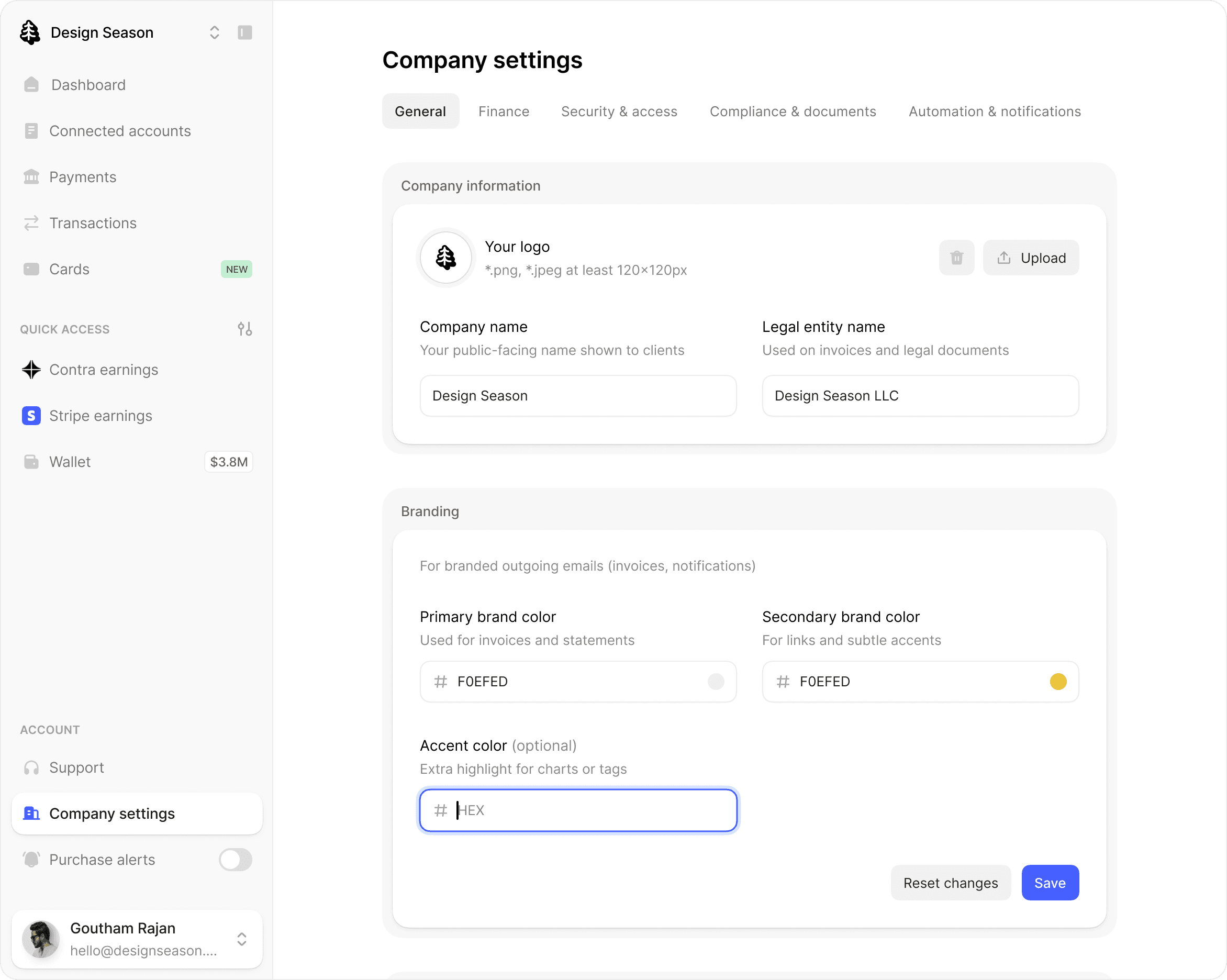Click the yellow secondary brand color swatch
The width and height of the screenshot is (1227, 980).
point(1057,681)
